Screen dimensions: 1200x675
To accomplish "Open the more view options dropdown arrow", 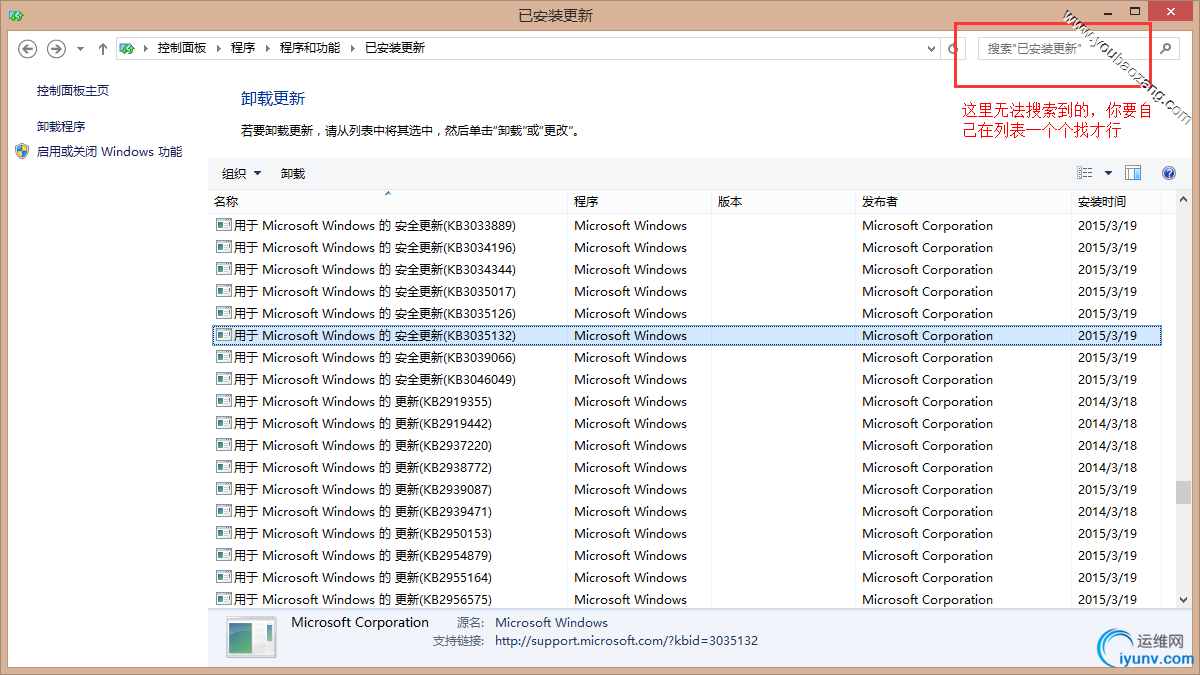I will tap(1108, 173).
